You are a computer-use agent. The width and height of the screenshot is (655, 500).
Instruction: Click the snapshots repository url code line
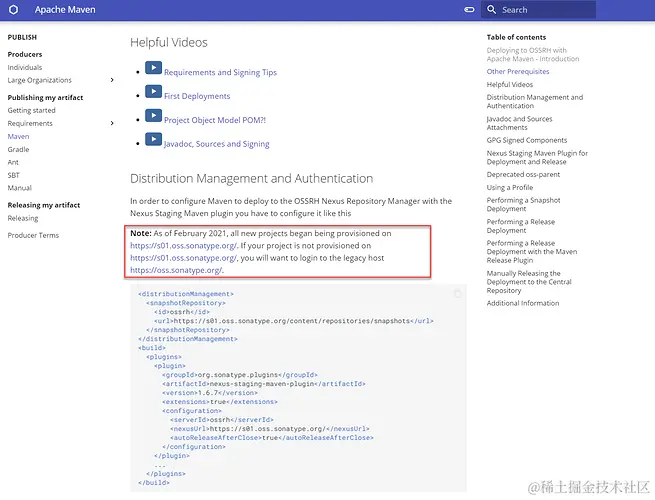[x=294, y=321]
